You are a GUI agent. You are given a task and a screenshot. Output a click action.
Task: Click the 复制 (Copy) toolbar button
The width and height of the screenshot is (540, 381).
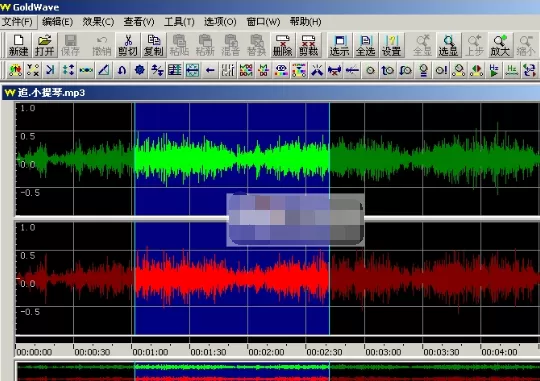(x=154, y=45)
